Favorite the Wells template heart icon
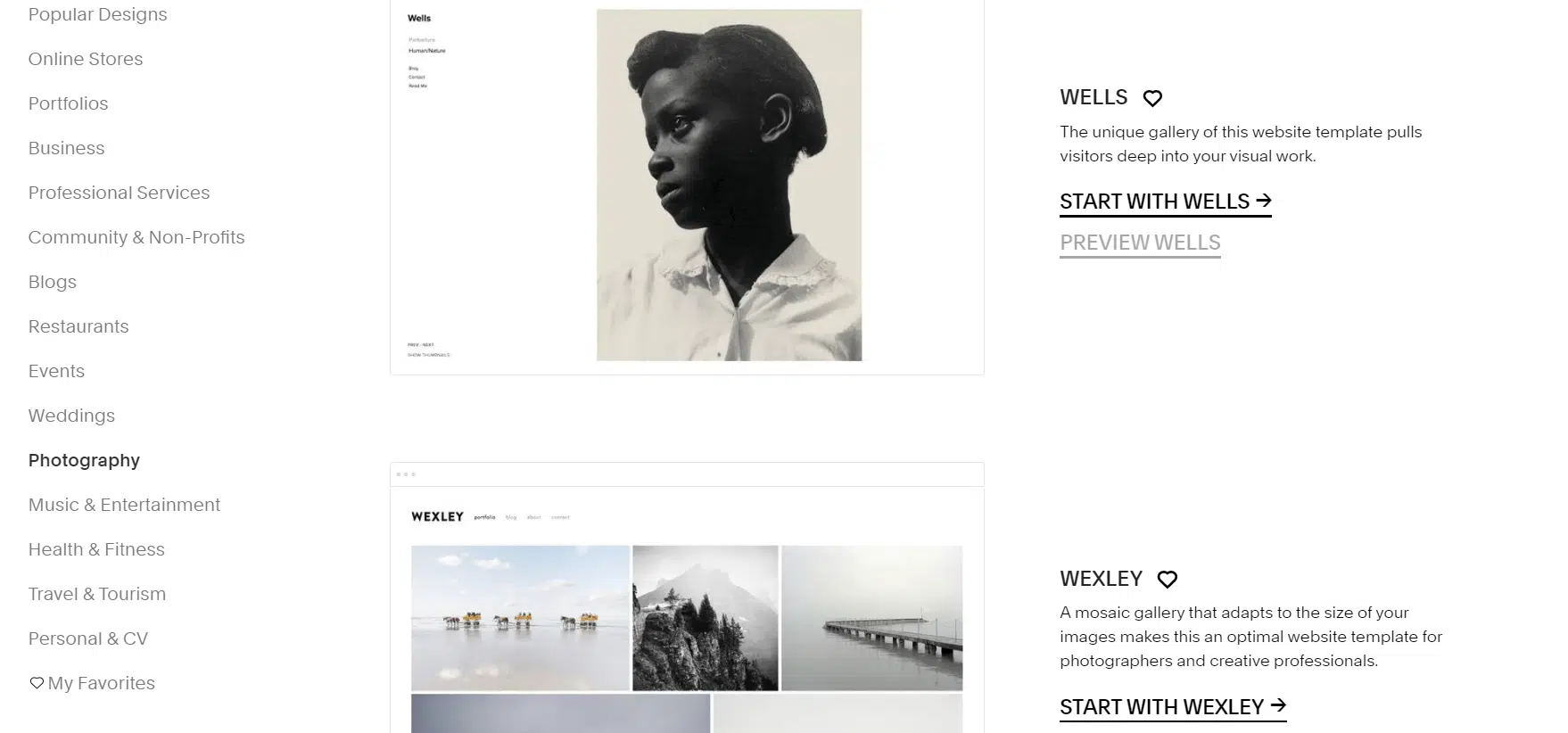 pyautogui.click(x=1152, y=98)
